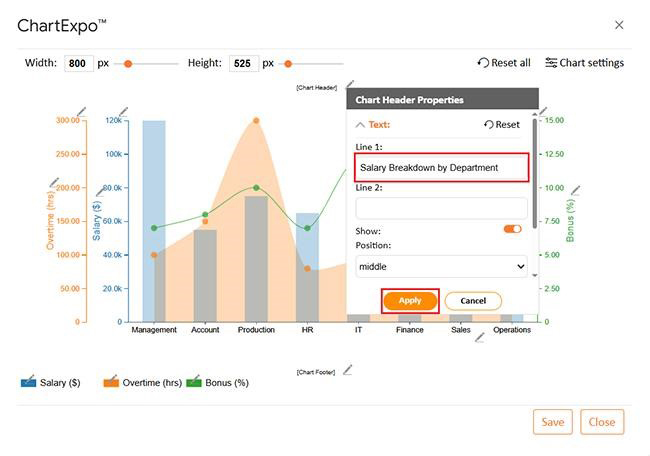Image resolution: width=650 pixels, height=456 pixels.
Task: Click the Overtime (hrs) legend edit icon
Action: [110, 381]
